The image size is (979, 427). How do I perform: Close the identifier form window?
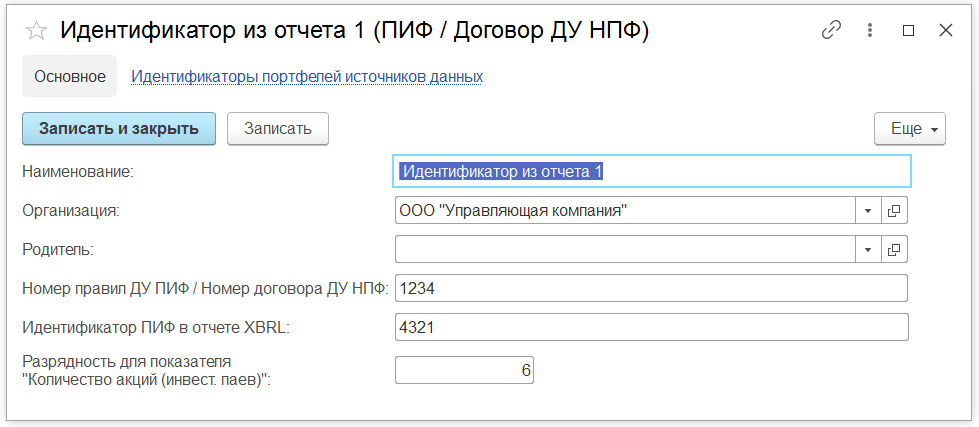pyautogui.click(x=946, y=31)
